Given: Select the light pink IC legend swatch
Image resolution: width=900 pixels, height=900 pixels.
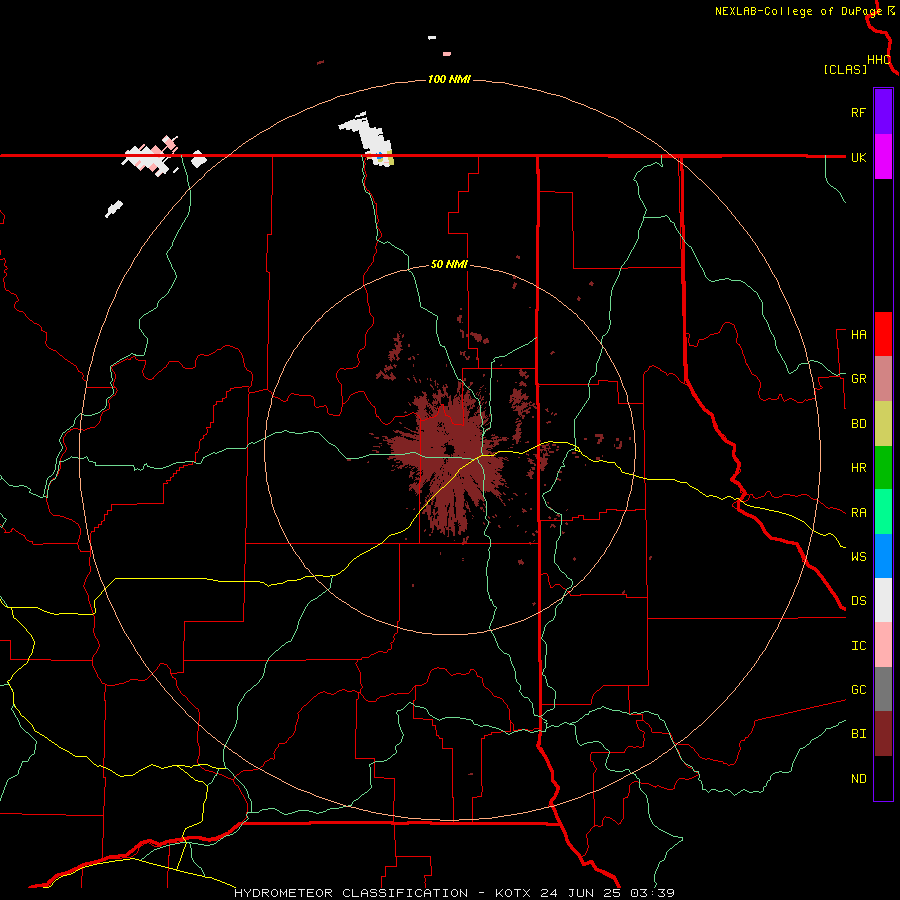Looking at the screenshot, I should click(x=883, y=645).
